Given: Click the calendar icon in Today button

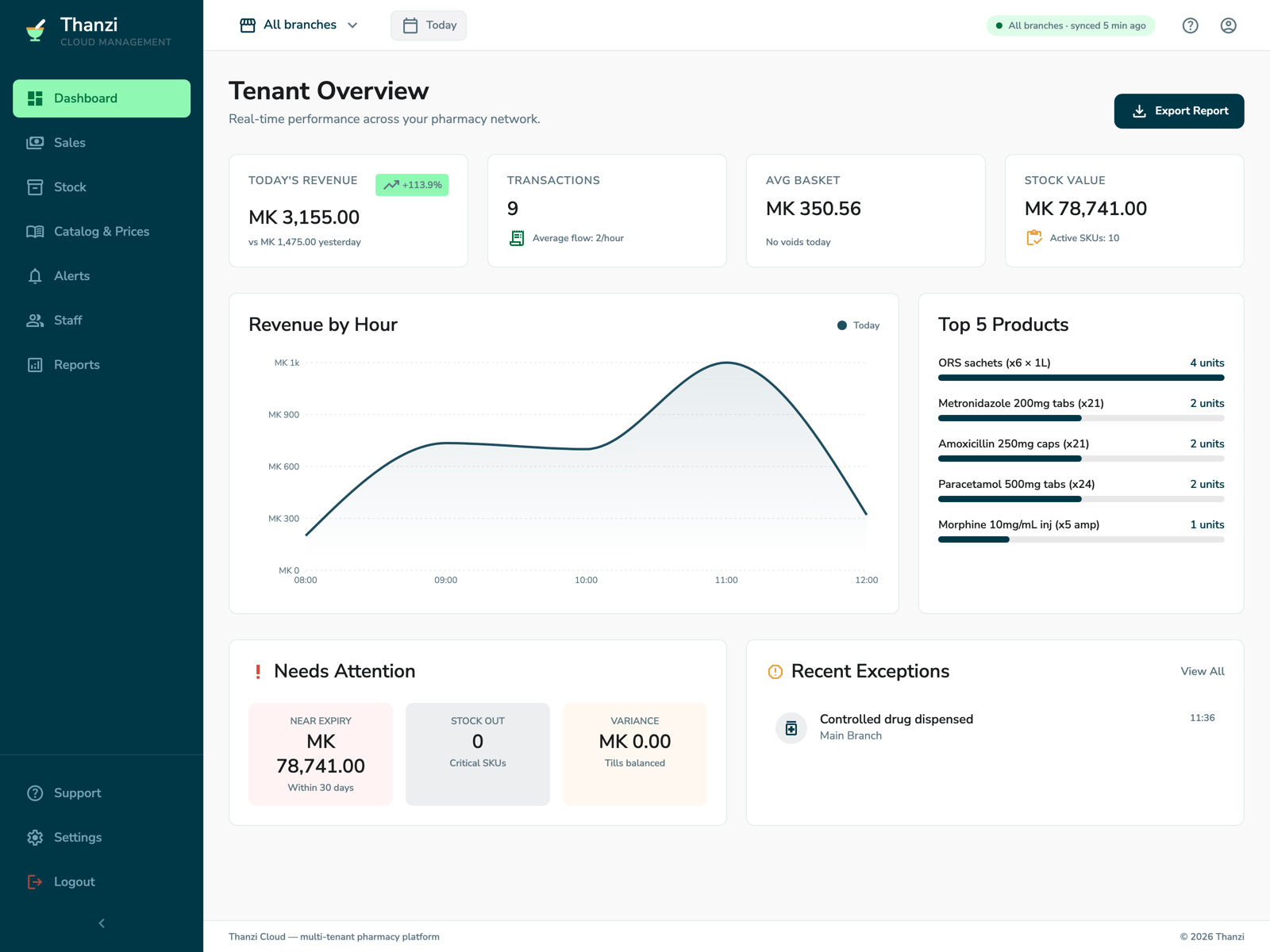Looking at the screenshot, I should point(410,25).
